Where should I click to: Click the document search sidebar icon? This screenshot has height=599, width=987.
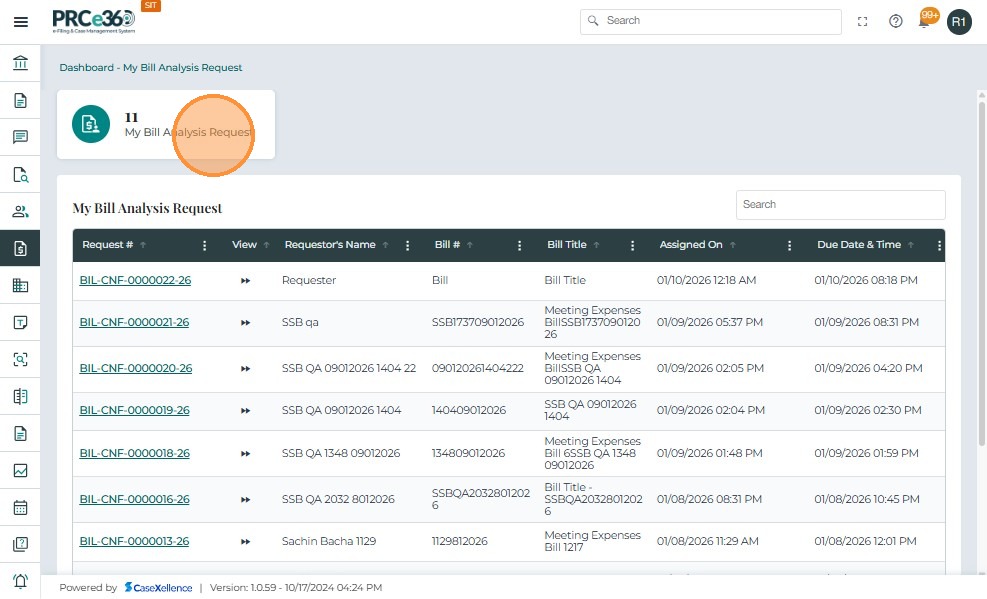(20, 174)
